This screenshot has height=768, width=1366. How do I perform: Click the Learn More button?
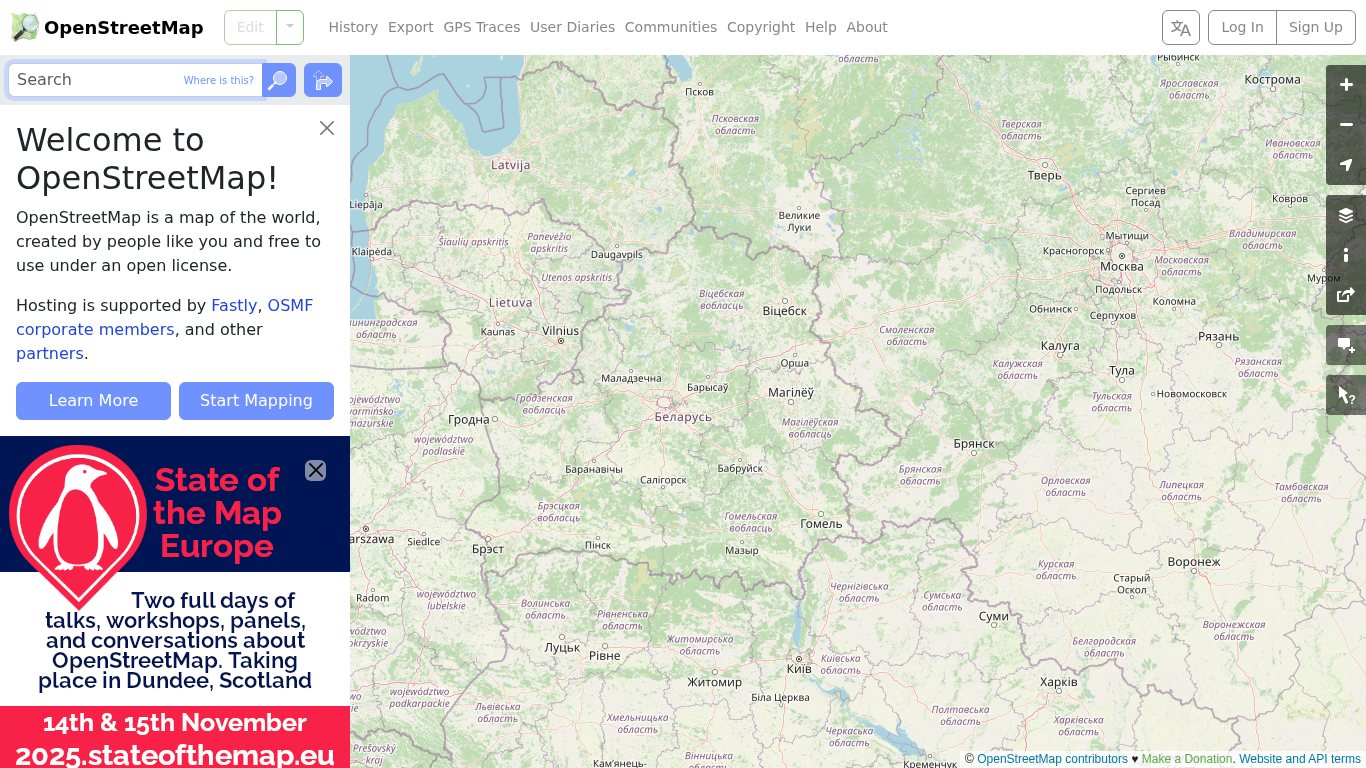(x=93, y=401)
